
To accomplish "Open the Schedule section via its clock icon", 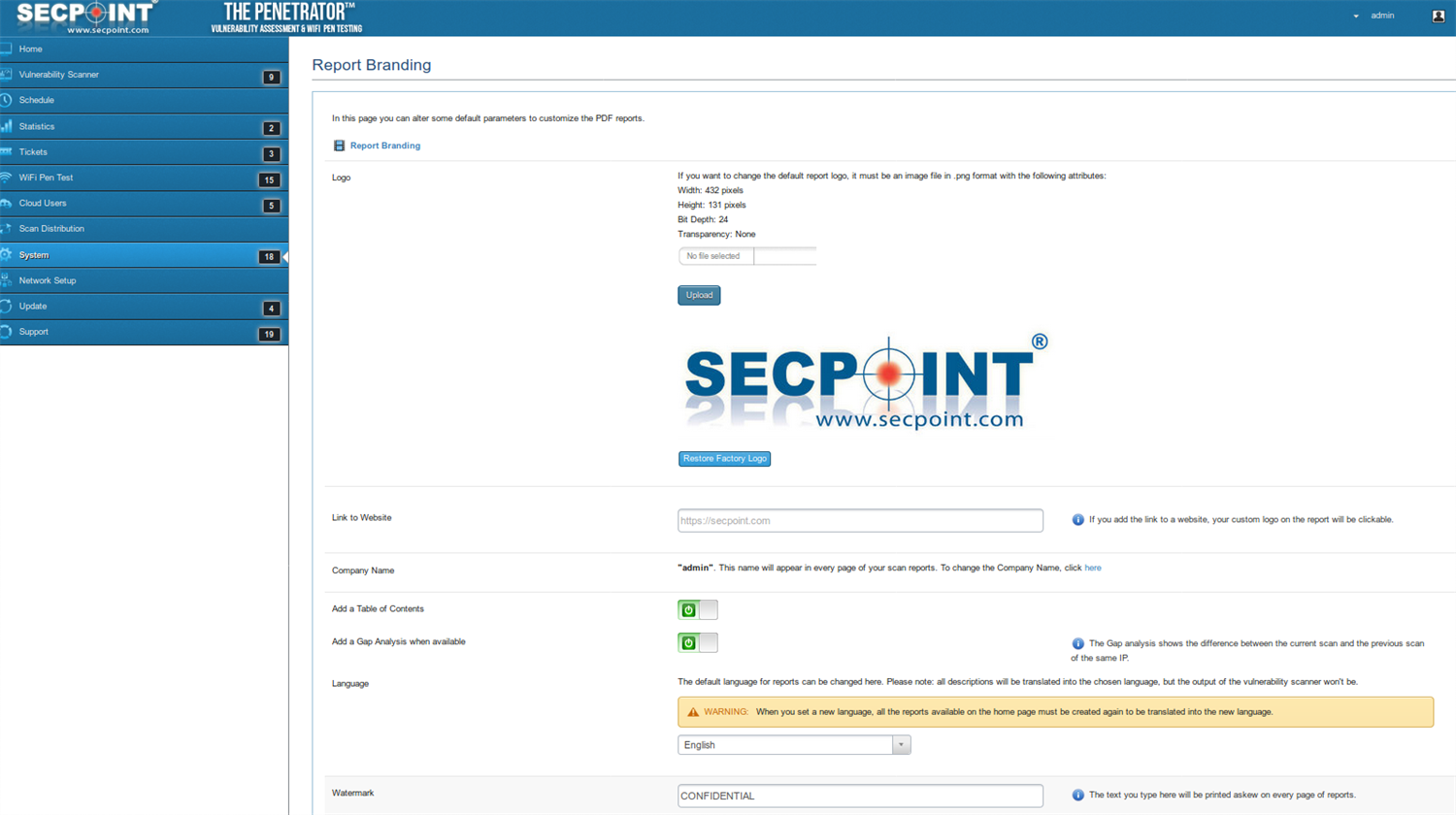I will coord(10,100).
